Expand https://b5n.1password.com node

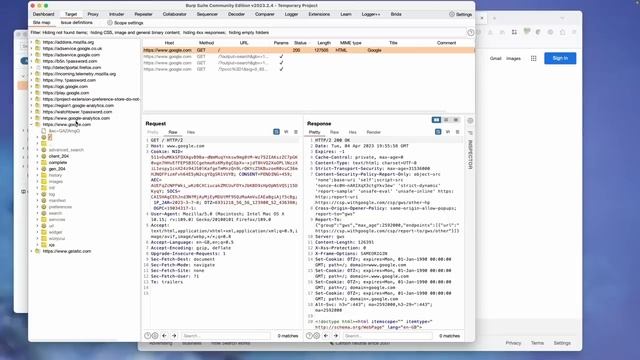pos(31,61)
